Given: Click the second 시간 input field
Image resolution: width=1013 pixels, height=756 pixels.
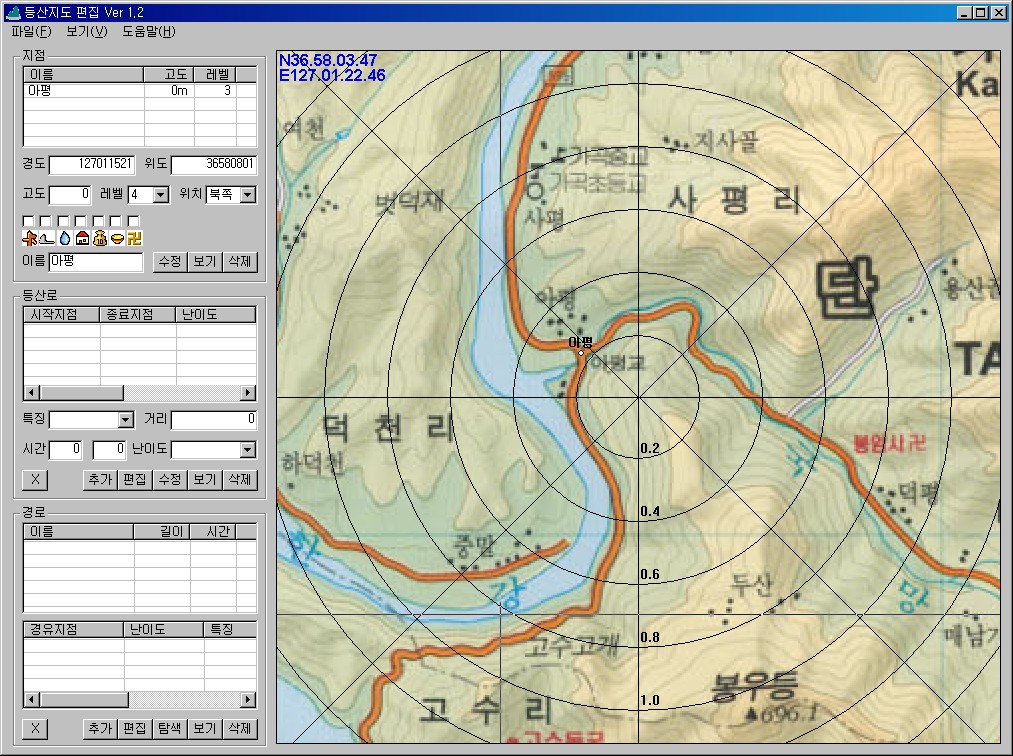Looking at the screenshot, I should click(x=109, y=450).
